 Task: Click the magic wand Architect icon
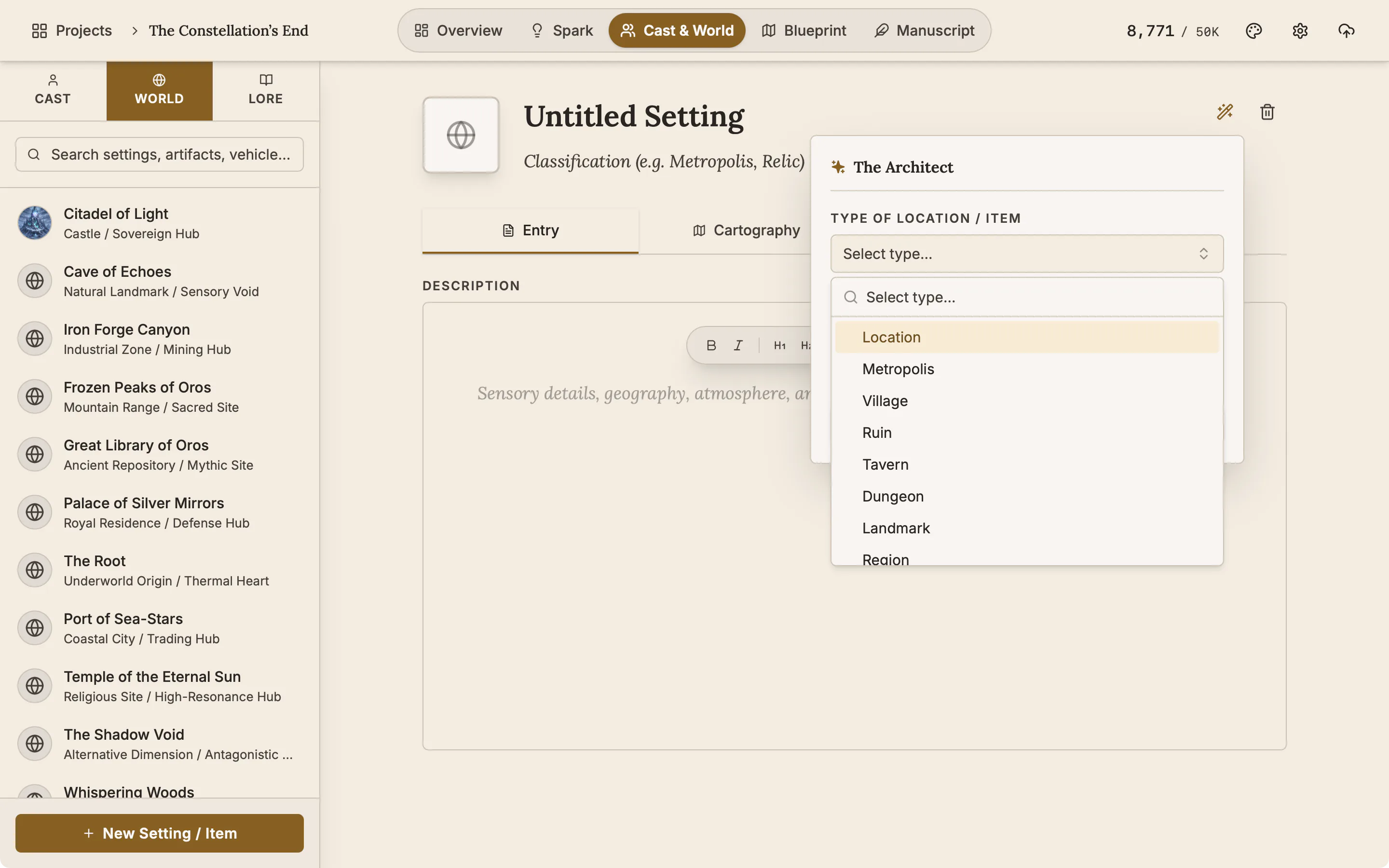coord(1225,111)
